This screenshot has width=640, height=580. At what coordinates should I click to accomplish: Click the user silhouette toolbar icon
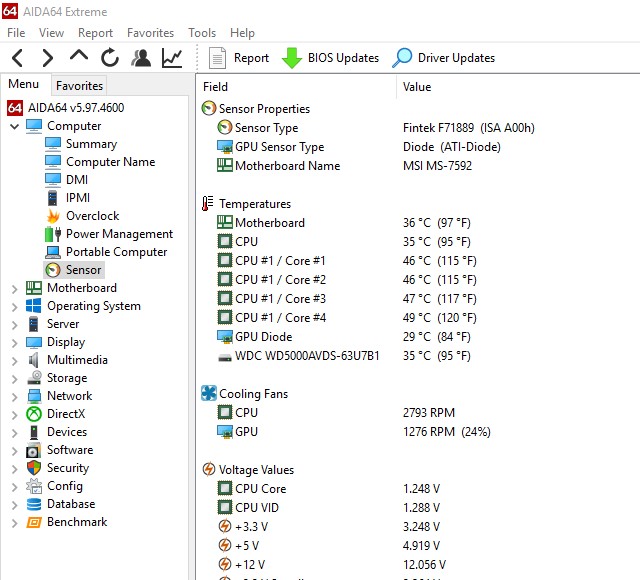tap(141, 58)
